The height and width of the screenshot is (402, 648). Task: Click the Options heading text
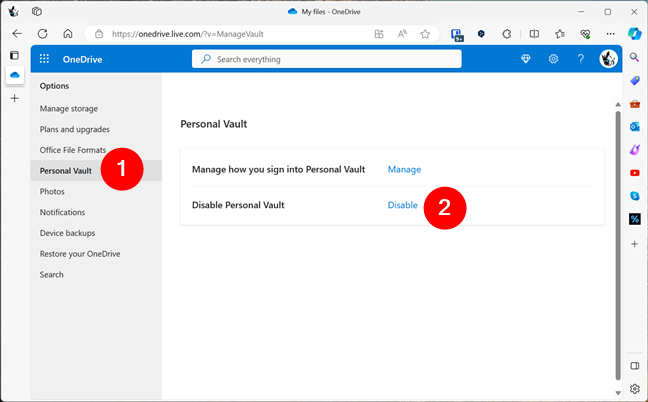54,86
